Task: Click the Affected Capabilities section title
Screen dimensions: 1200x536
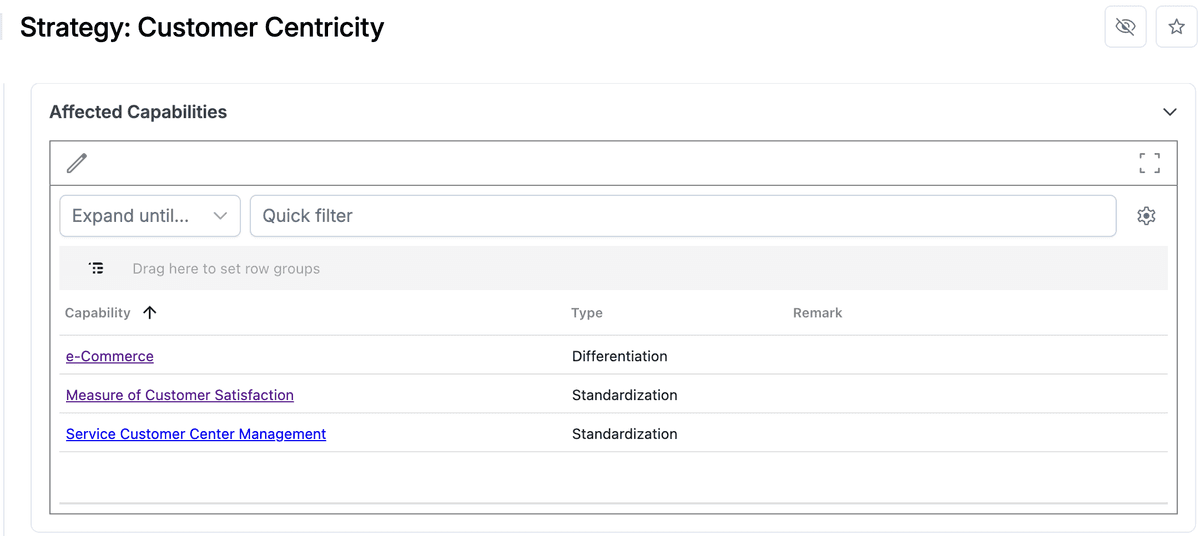Action: point(138,112)
